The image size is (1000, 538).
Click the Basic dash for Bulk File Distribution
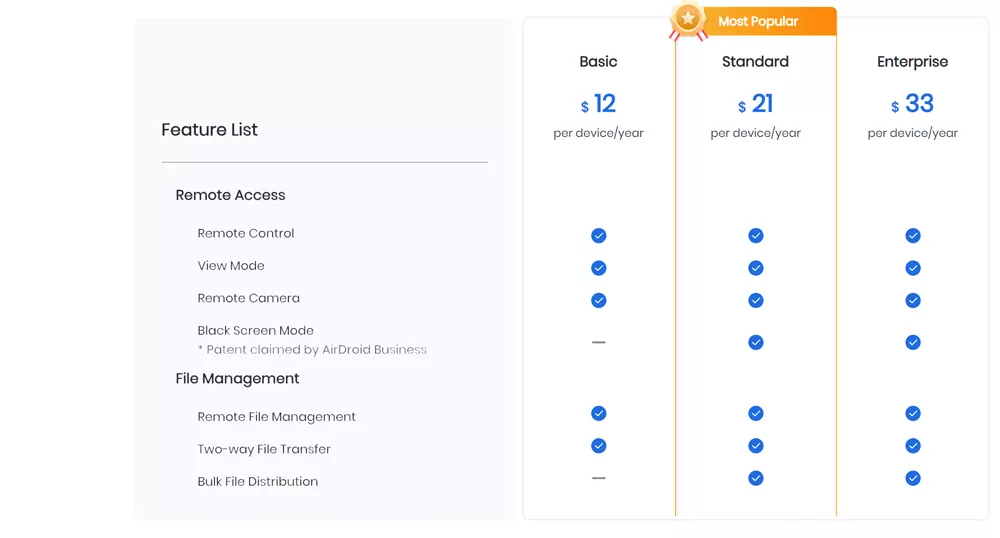598,478
